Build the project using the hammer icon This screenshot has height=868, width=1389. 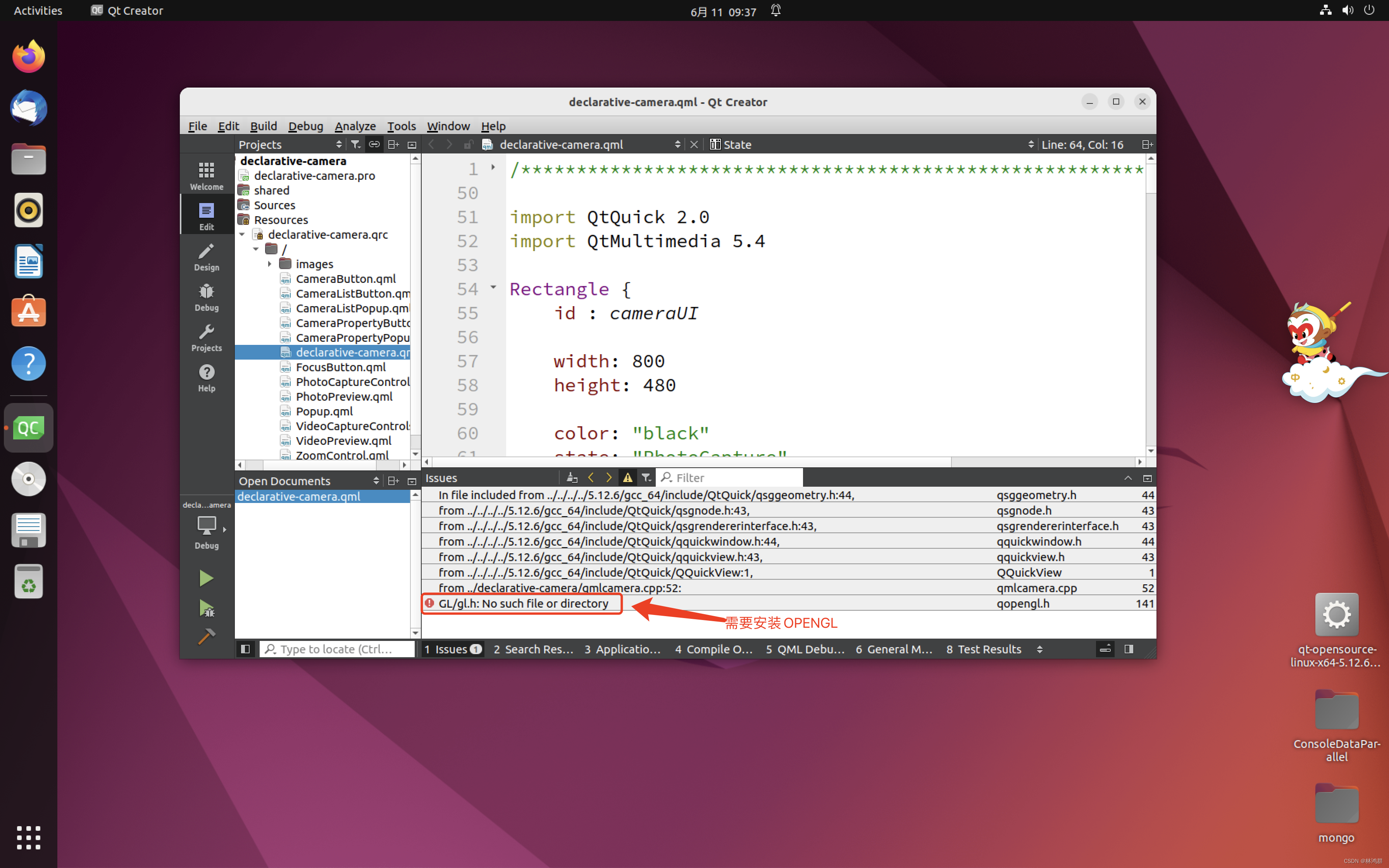tap(206, 637)
